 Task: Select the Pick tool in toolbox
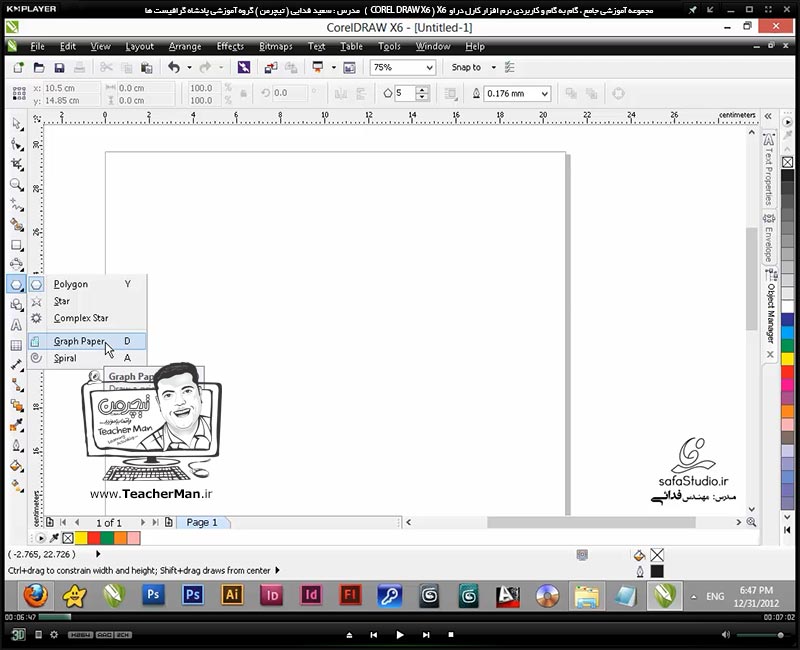[x=17, y=124]
